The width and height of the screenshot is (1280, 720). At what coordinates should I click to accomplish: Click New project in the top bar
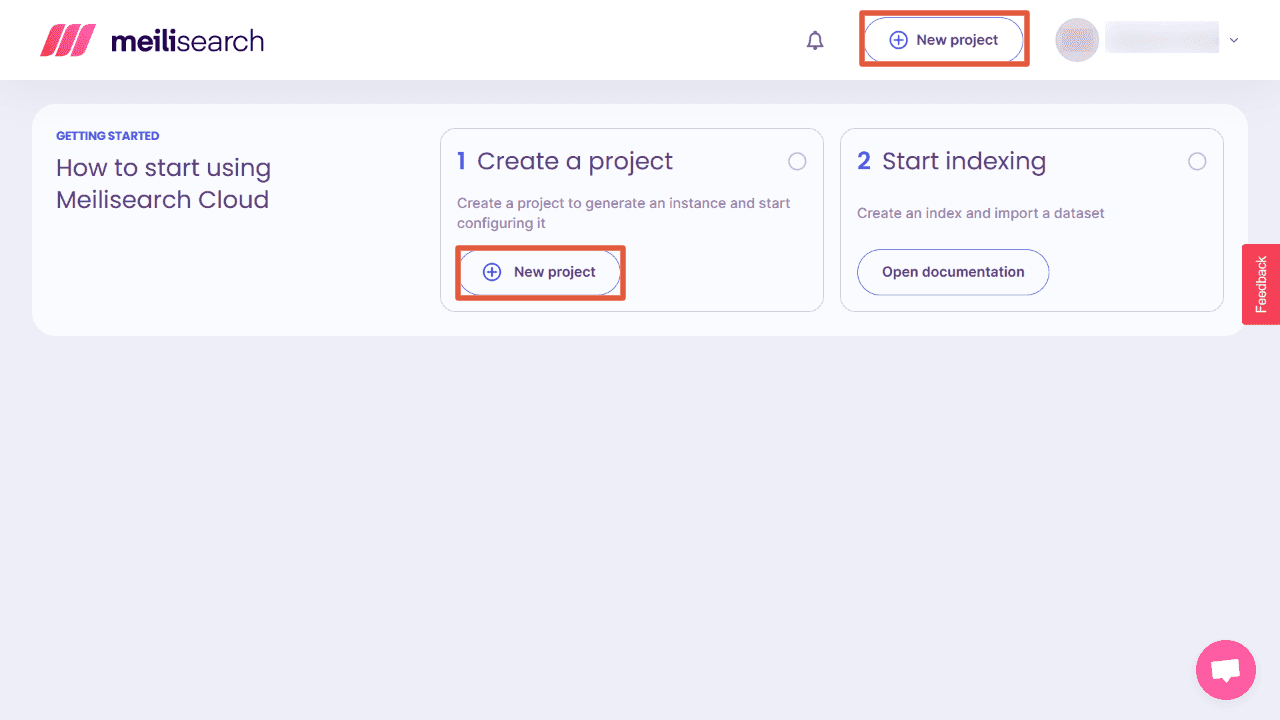pos(944,39)
